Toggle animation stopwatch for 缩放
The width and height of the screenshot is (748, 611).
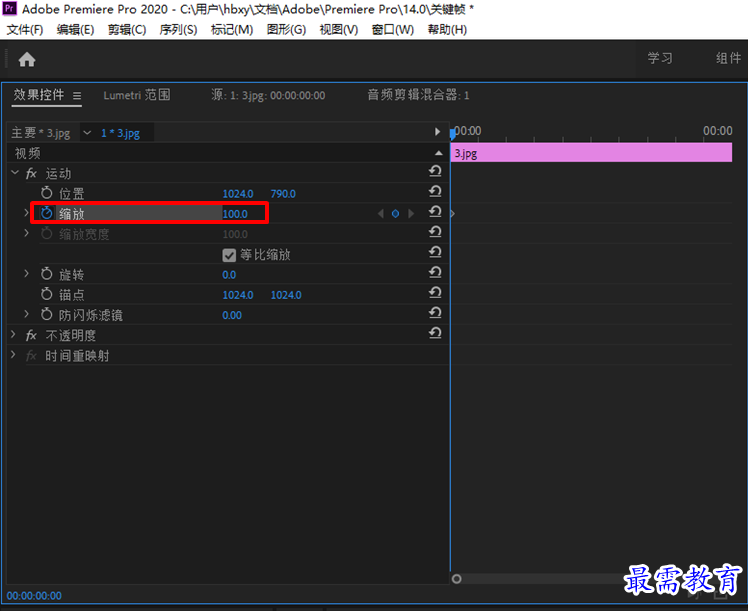click(x=46, y=213)
